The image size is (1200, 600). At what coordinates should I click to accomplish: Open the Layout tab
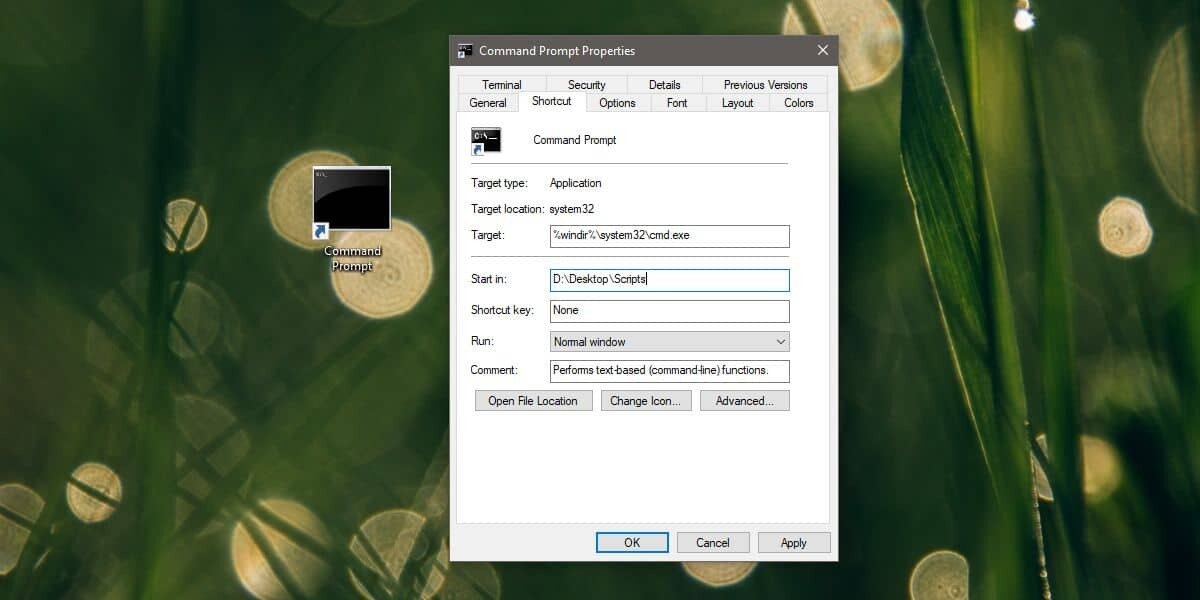click(737, 102)
